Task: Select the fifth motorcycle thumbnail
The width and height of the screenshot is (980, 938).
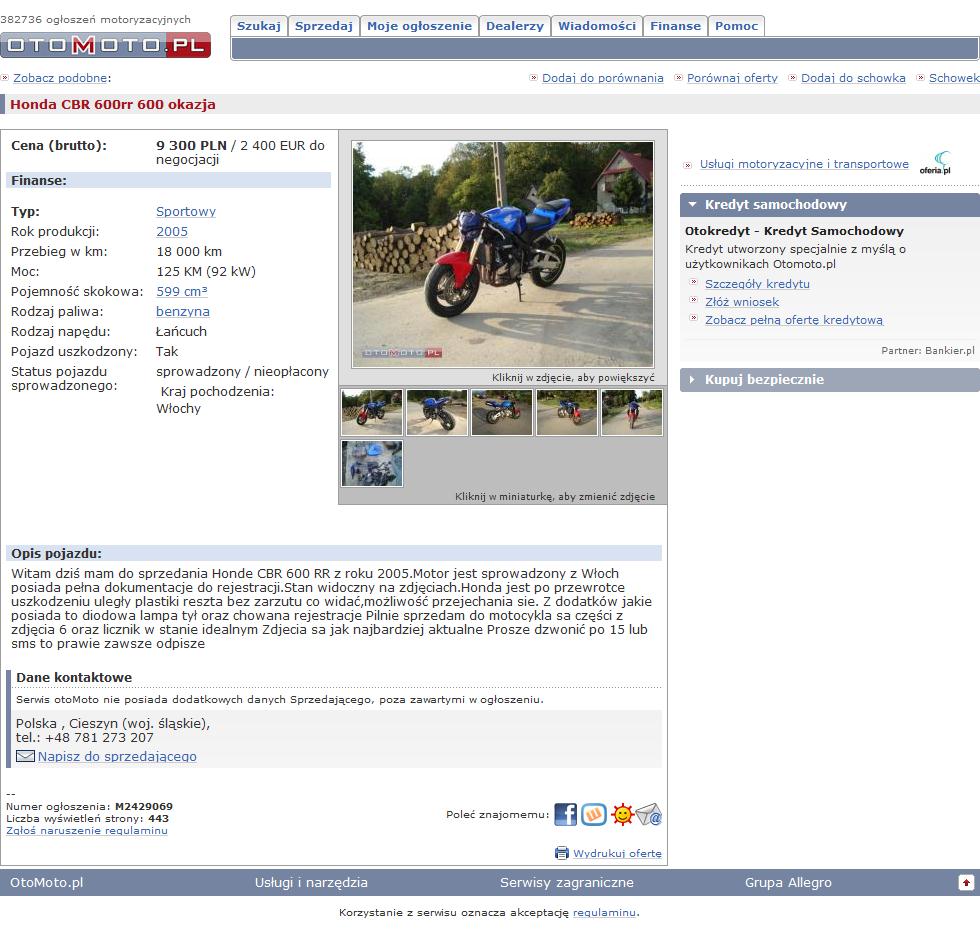Action: coord(632,412)
